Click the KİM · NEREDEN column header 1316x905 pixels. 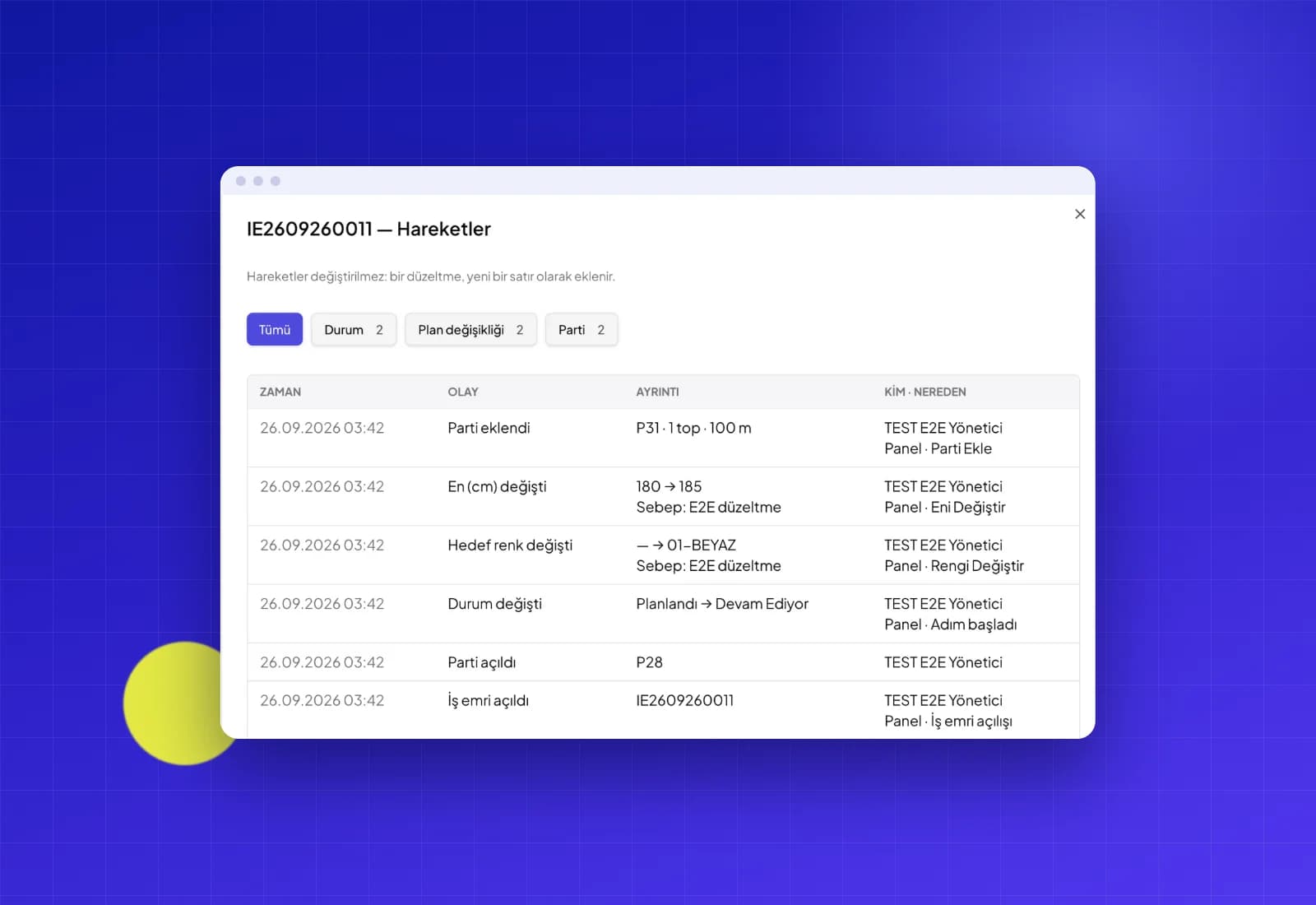click(x=925, y=392)
